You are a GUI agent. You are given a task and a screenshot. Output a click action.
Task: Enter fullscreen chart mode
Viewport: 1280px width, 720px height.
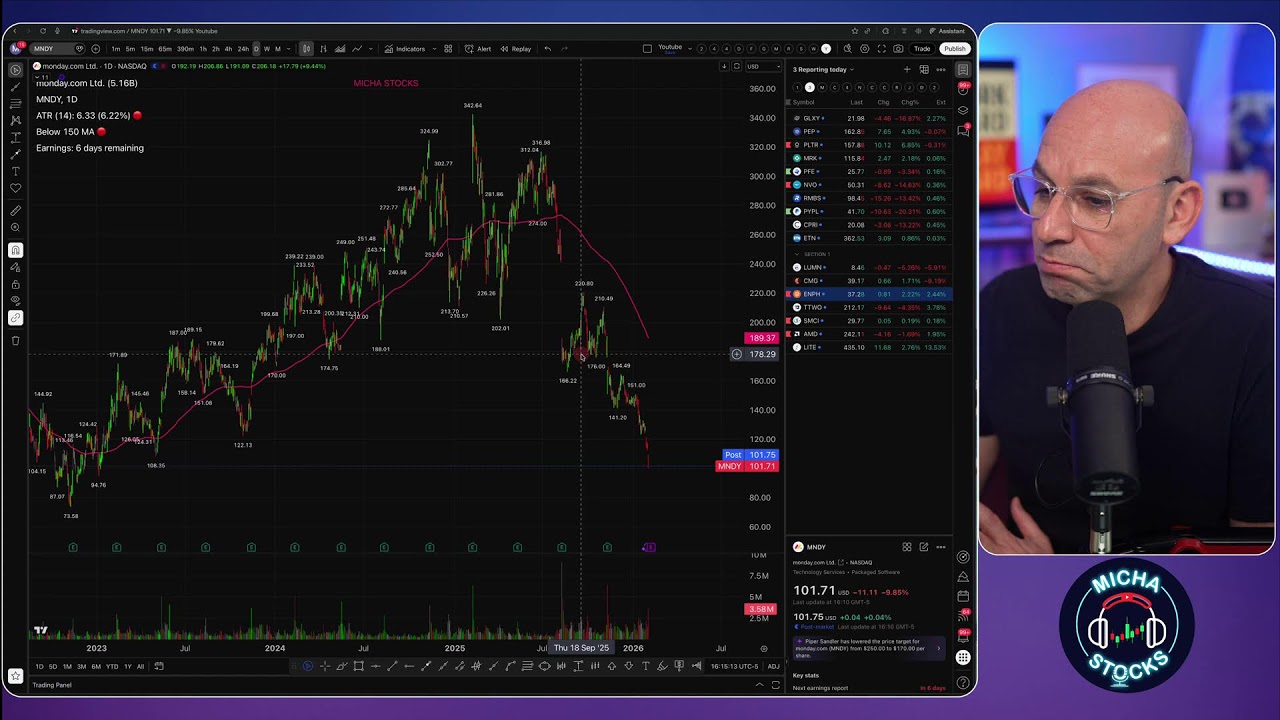(x=881, y=49)
